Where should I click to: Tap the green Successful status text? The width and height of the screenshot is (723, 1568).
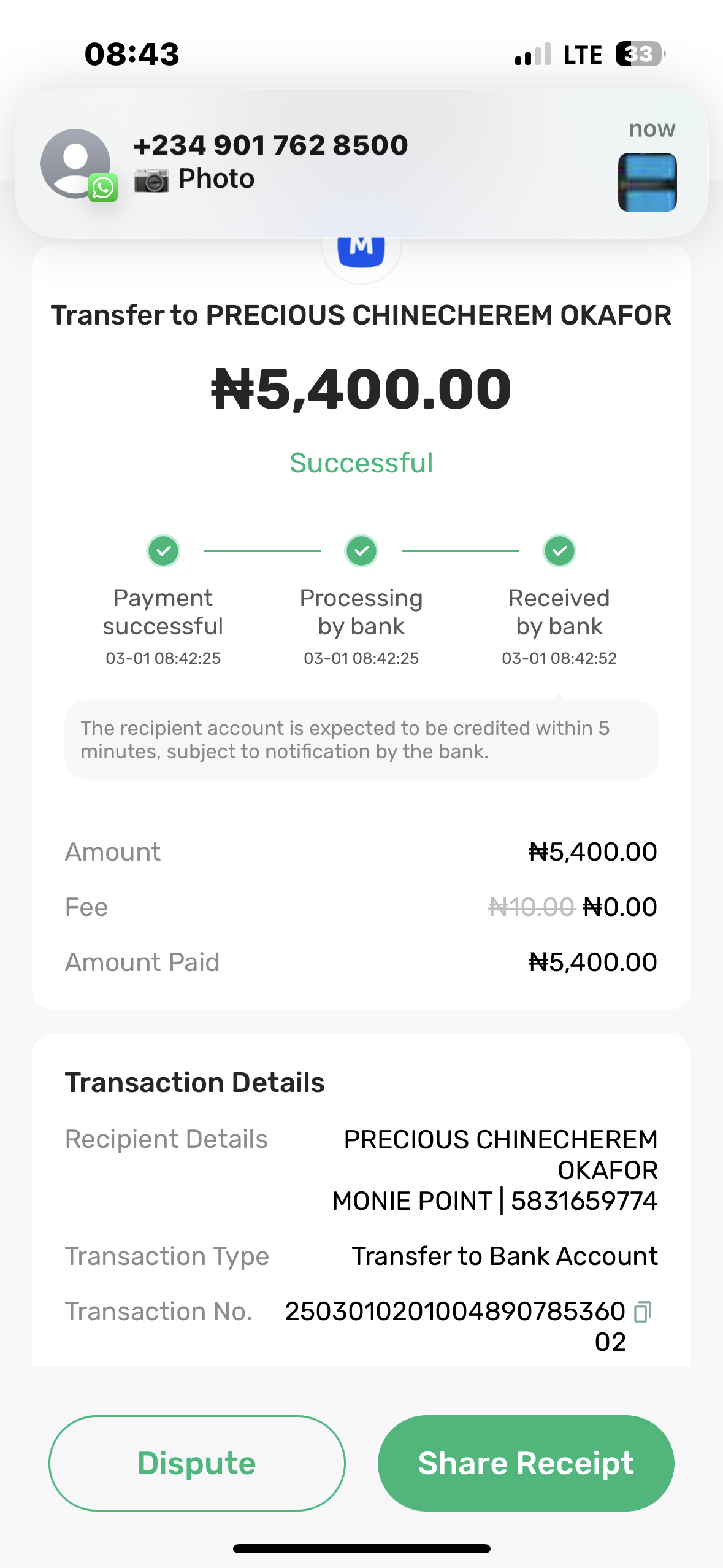click(361, 463)
